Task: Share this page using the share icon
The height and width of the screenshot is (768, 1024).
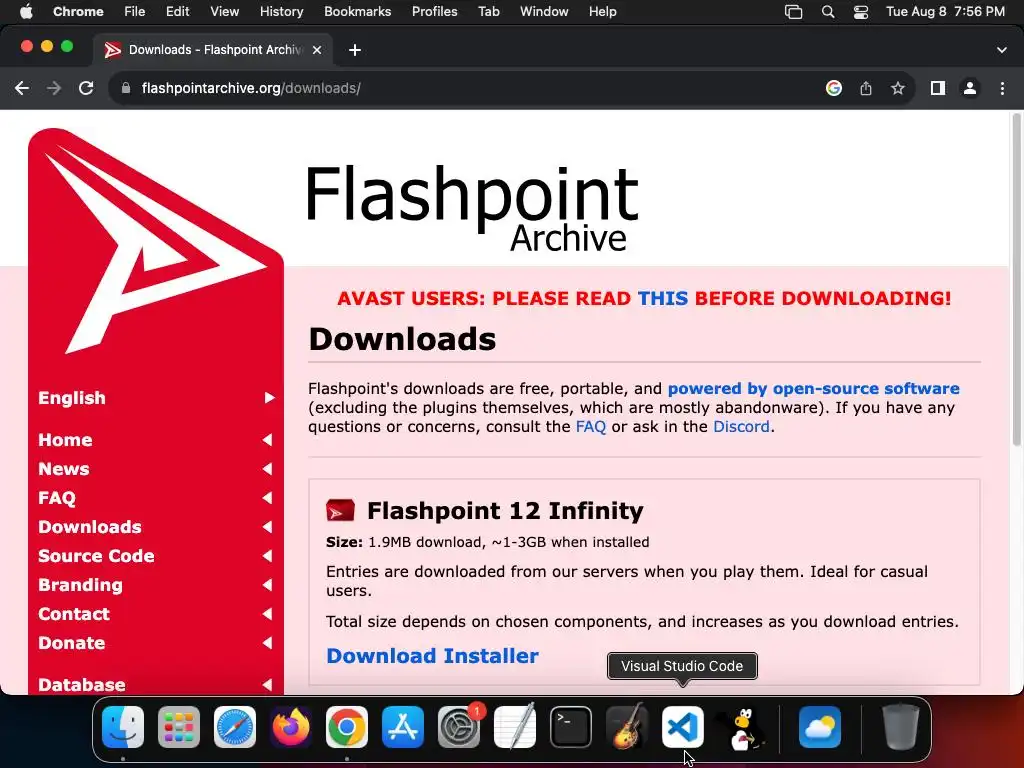Action: [866, 88]
